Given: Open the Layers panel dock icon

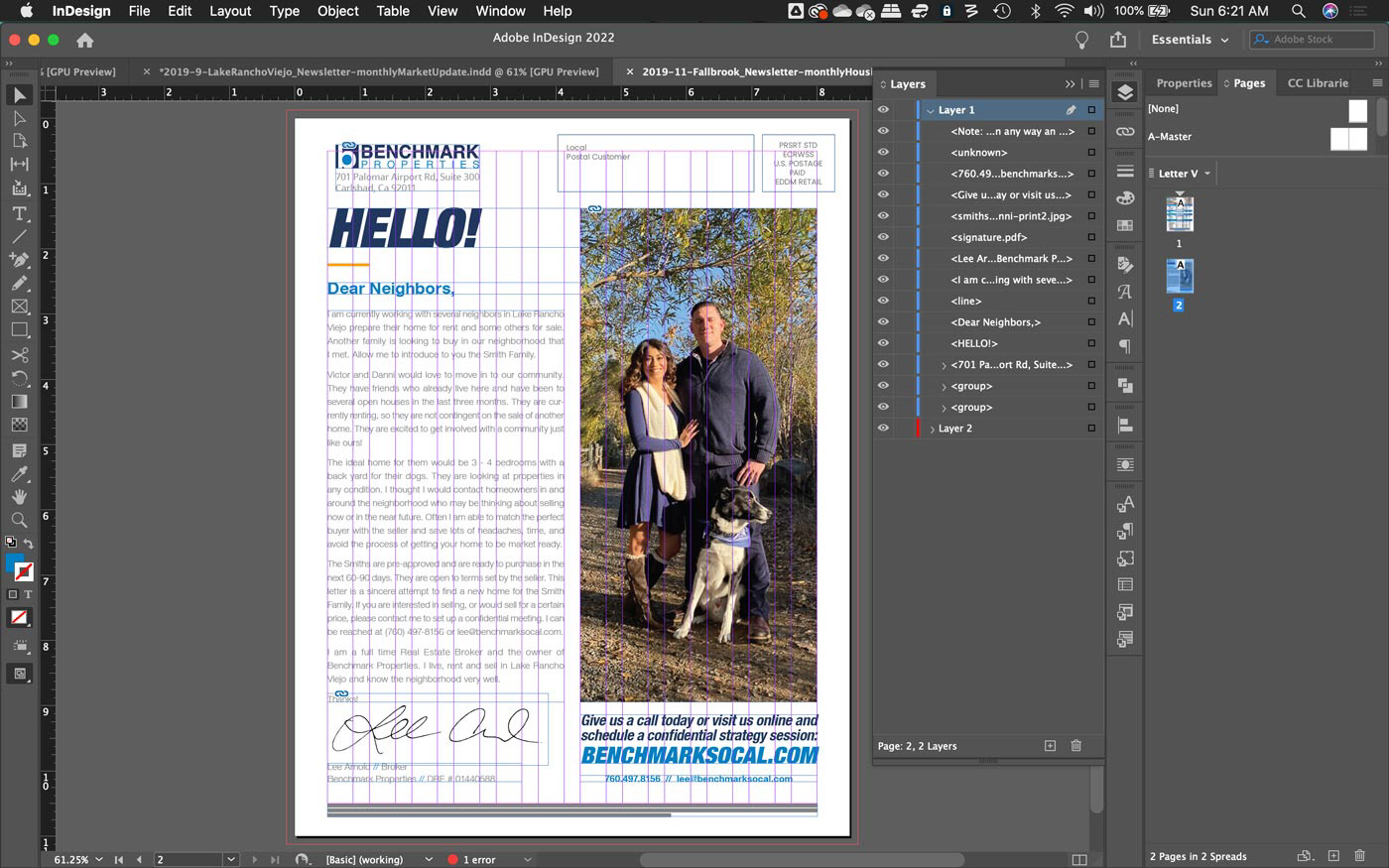Looking at the screenshot, I should coord(1125,92).
